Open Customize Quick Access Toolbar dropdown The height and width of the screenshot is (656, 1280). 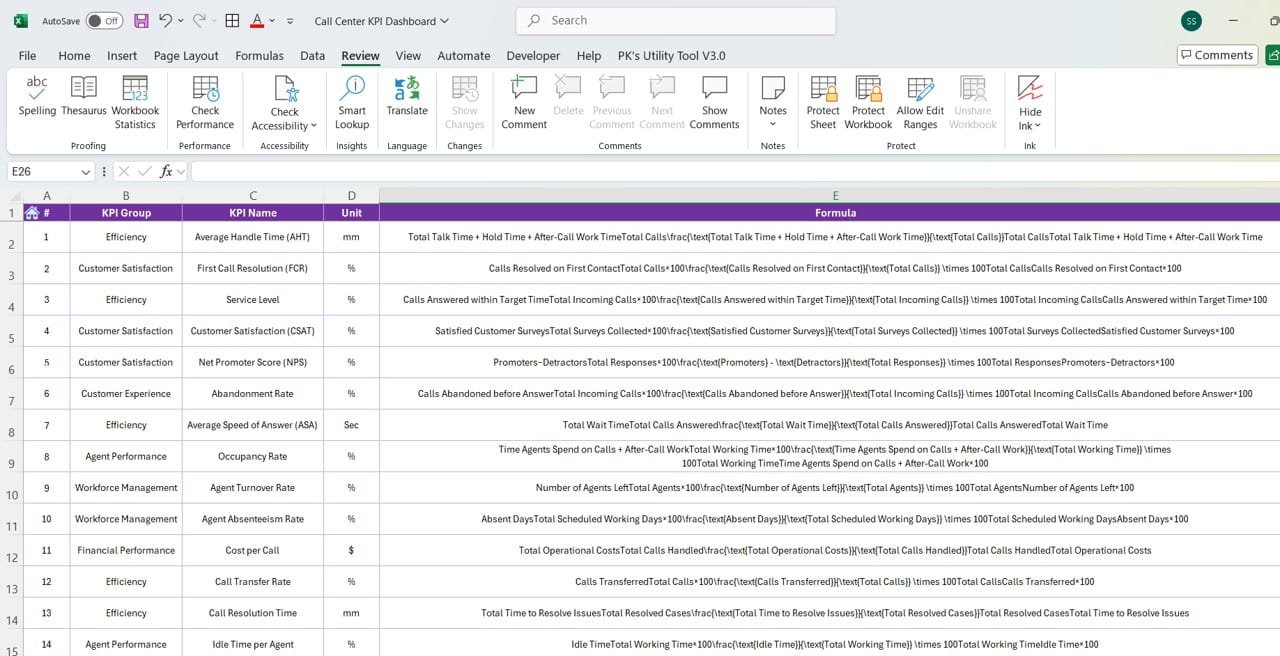tap(290, 21)
